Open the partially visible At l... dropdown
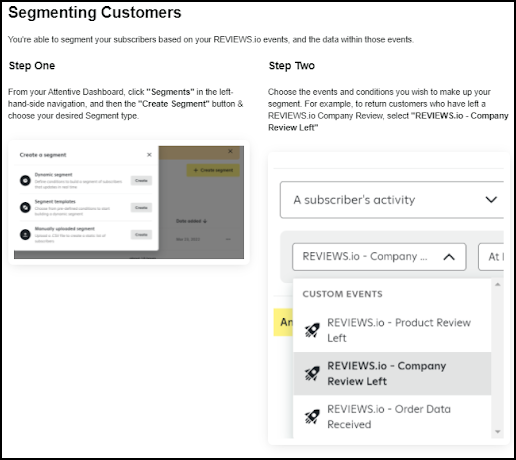The image size is (516, 460). click(491, 257)
